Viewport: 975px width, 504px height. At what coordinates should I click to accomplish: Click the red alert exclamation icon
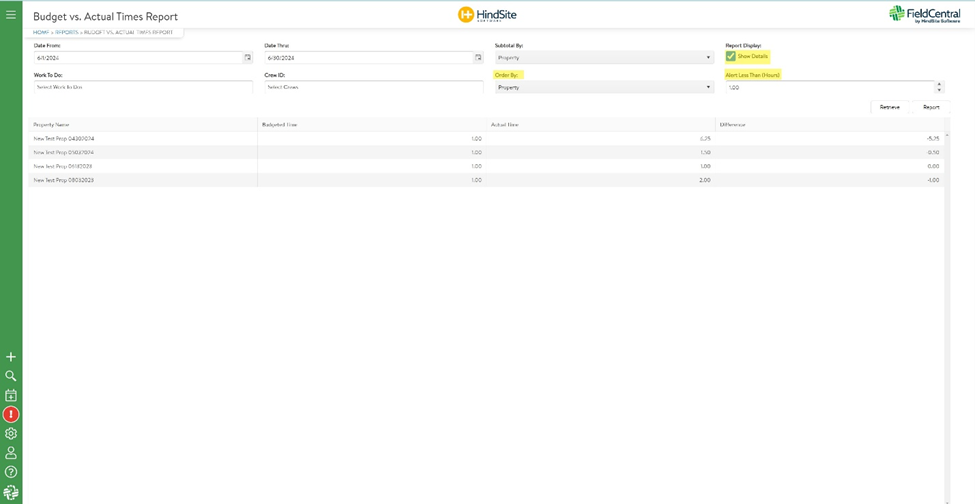pos(11,414)
